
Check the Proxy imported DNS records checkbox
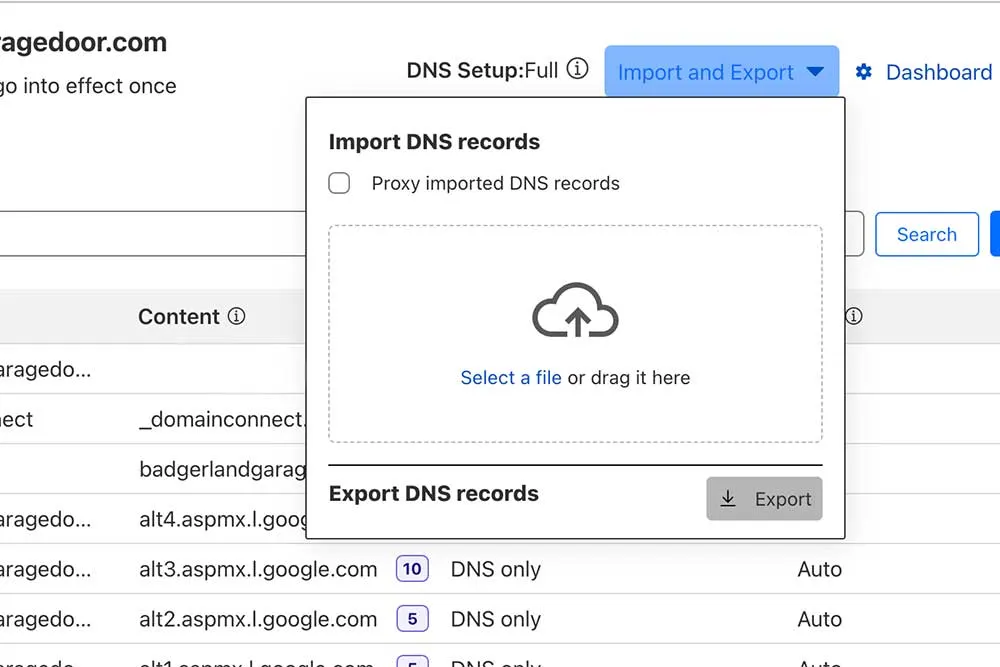[x=339, y=183]
